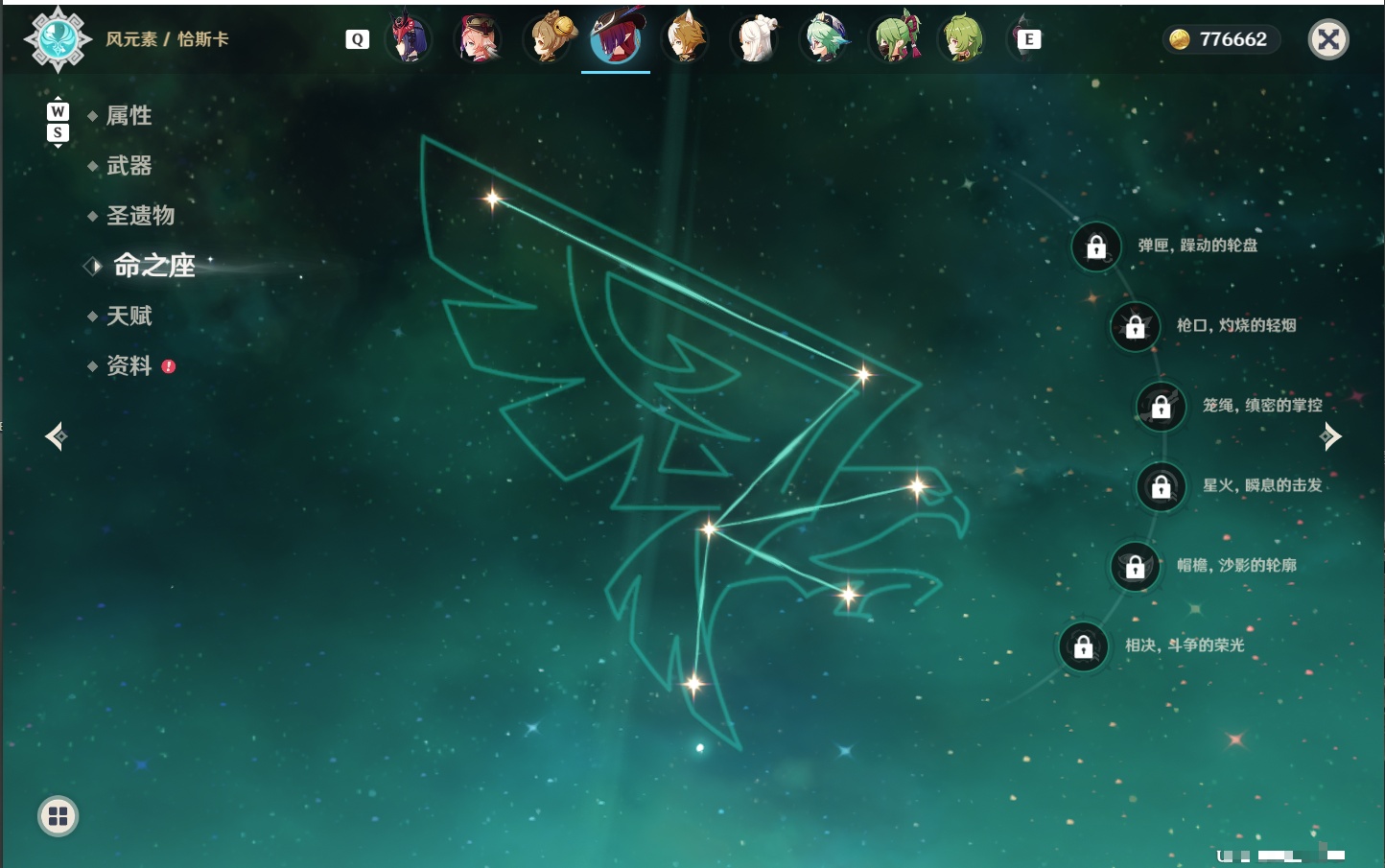Click the E key next-character button
1385x868 pixels.
pyautogui.click(x=1029, y=39)
